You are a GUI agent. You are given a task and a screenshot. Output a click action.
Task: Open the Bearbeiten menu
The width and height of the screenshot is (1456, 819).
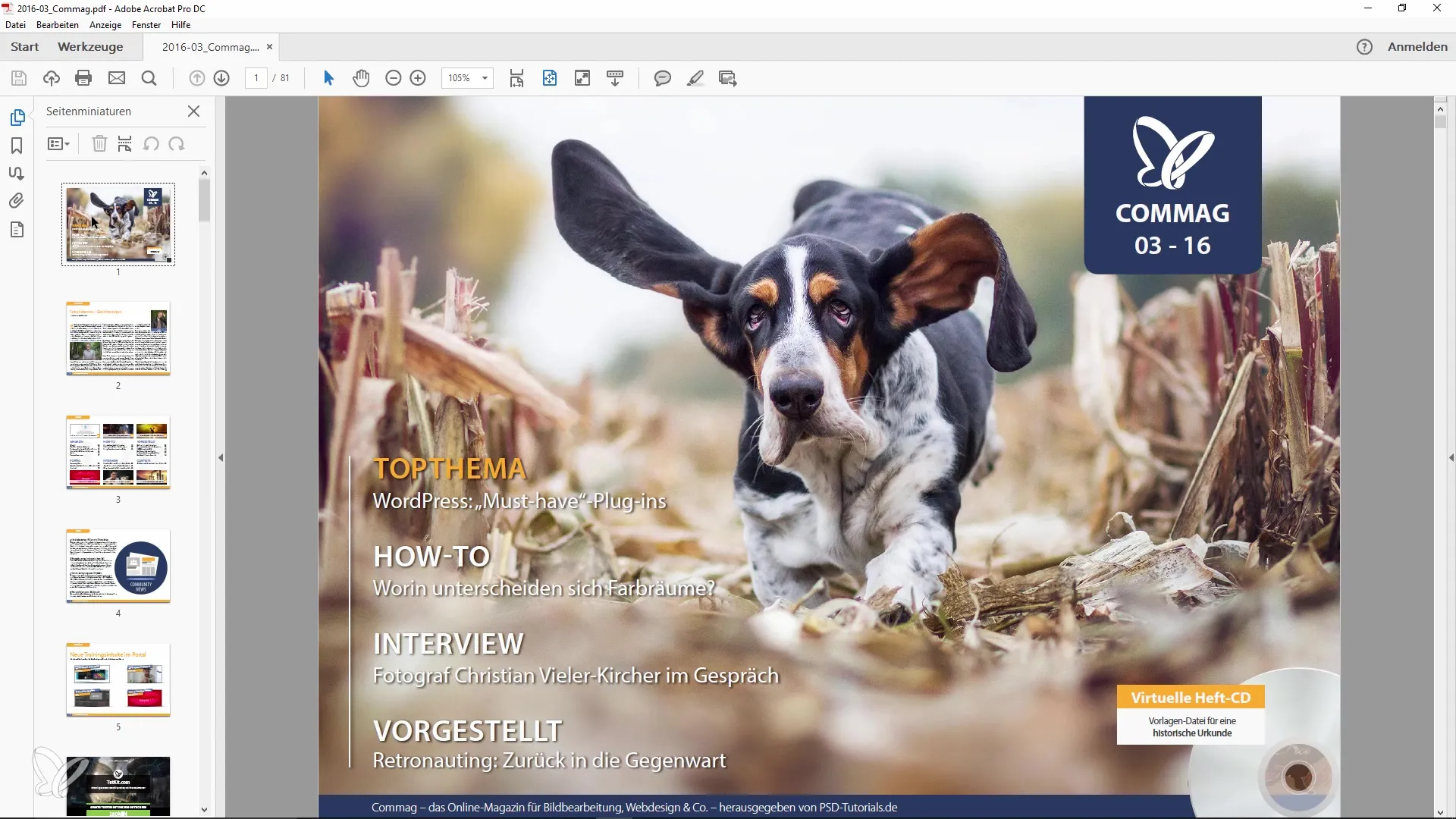coord(58,25)
